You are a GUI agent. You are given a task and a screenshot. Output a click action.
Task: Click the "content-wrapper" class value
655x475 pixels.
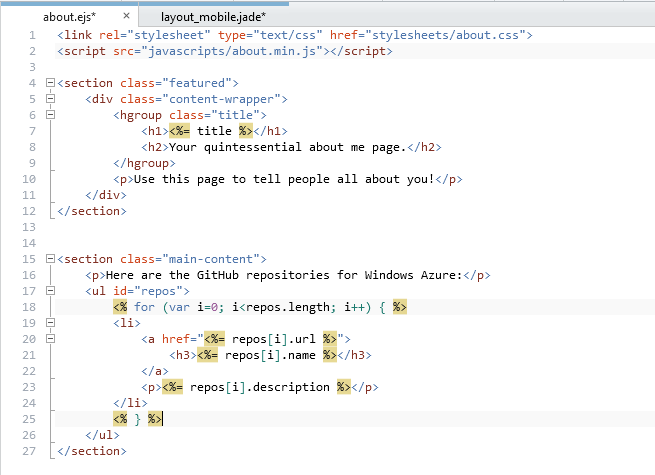[x=221, y=99]
